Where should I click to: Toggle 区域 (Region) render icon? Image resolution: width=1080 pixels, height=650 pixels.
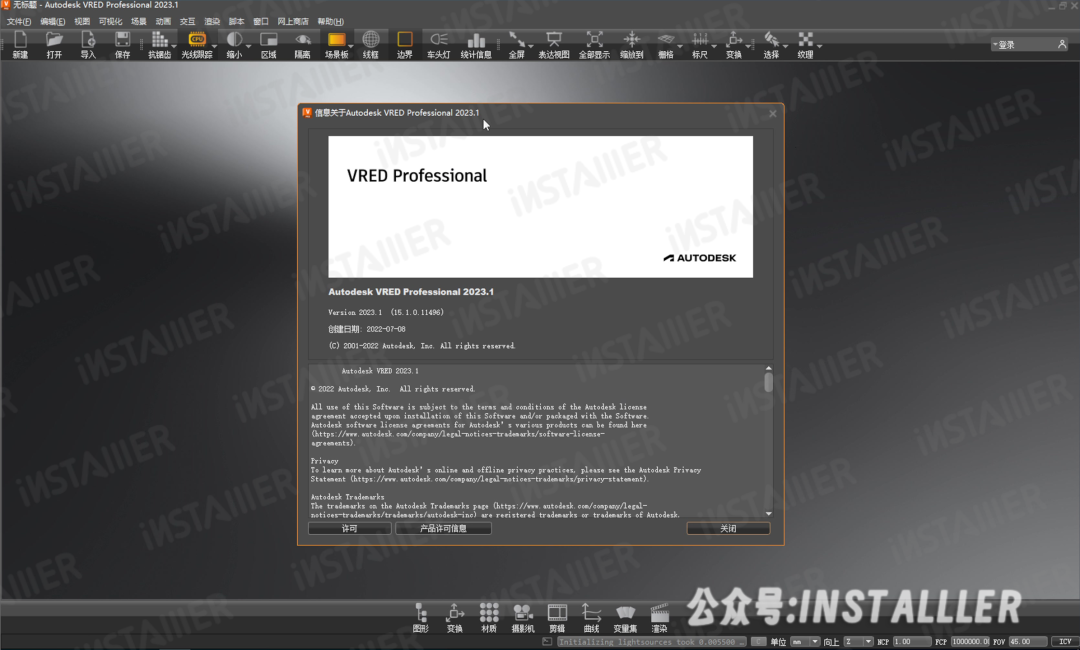[269, 45]
